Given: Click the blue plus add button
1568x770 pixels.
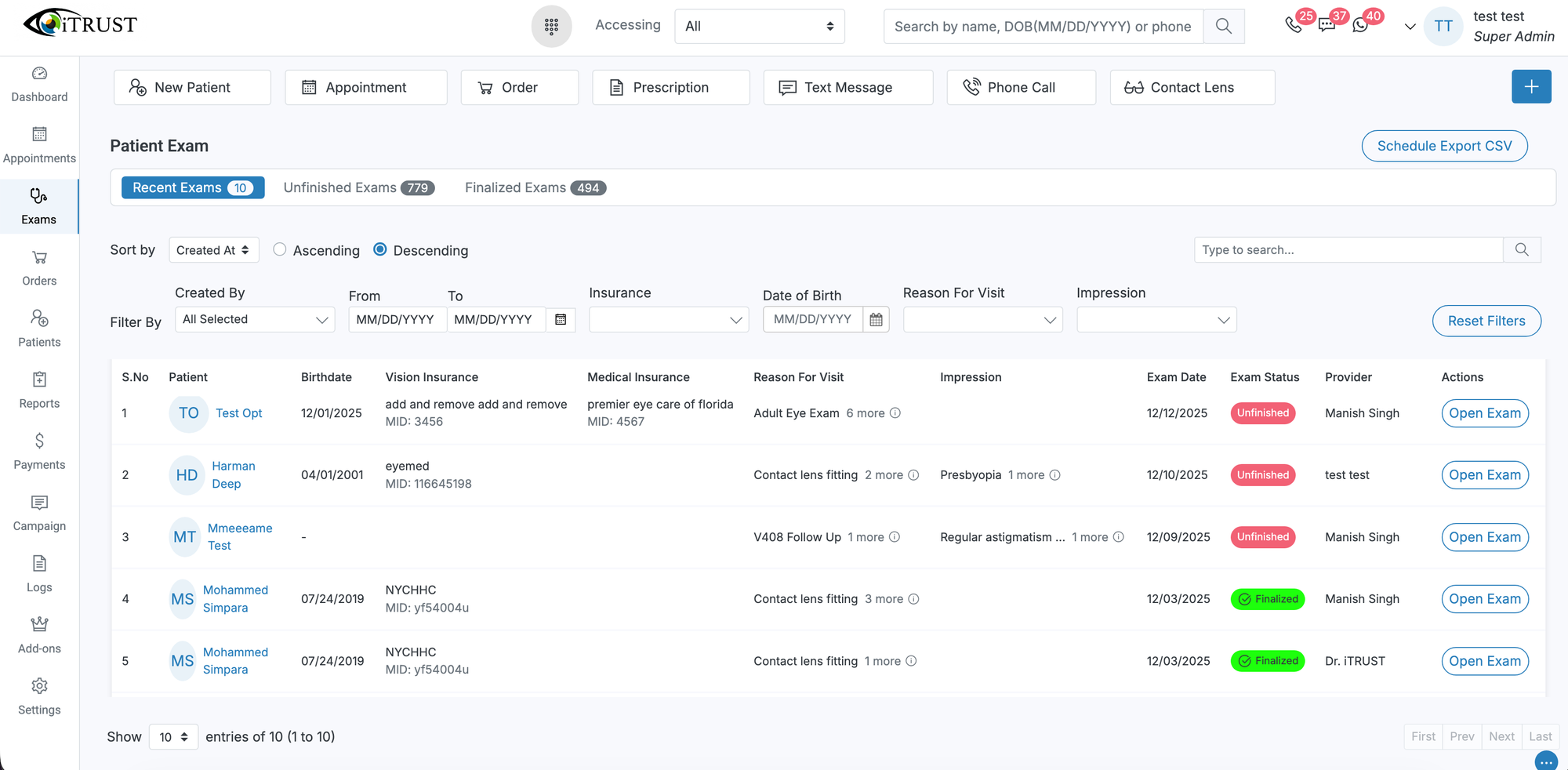Looking at the screenshot, I should click(1530, 86).
